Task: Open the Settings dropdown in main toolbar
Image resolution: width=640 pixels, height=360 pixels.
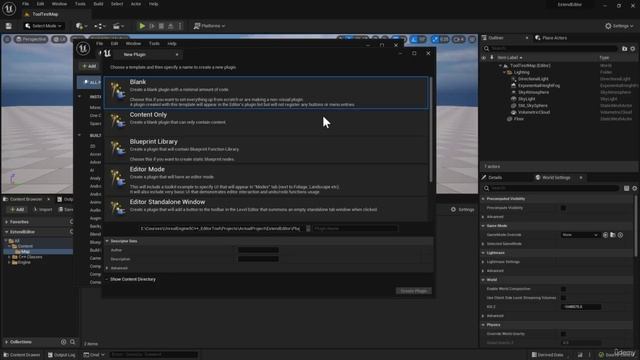Action: (620, 26)
